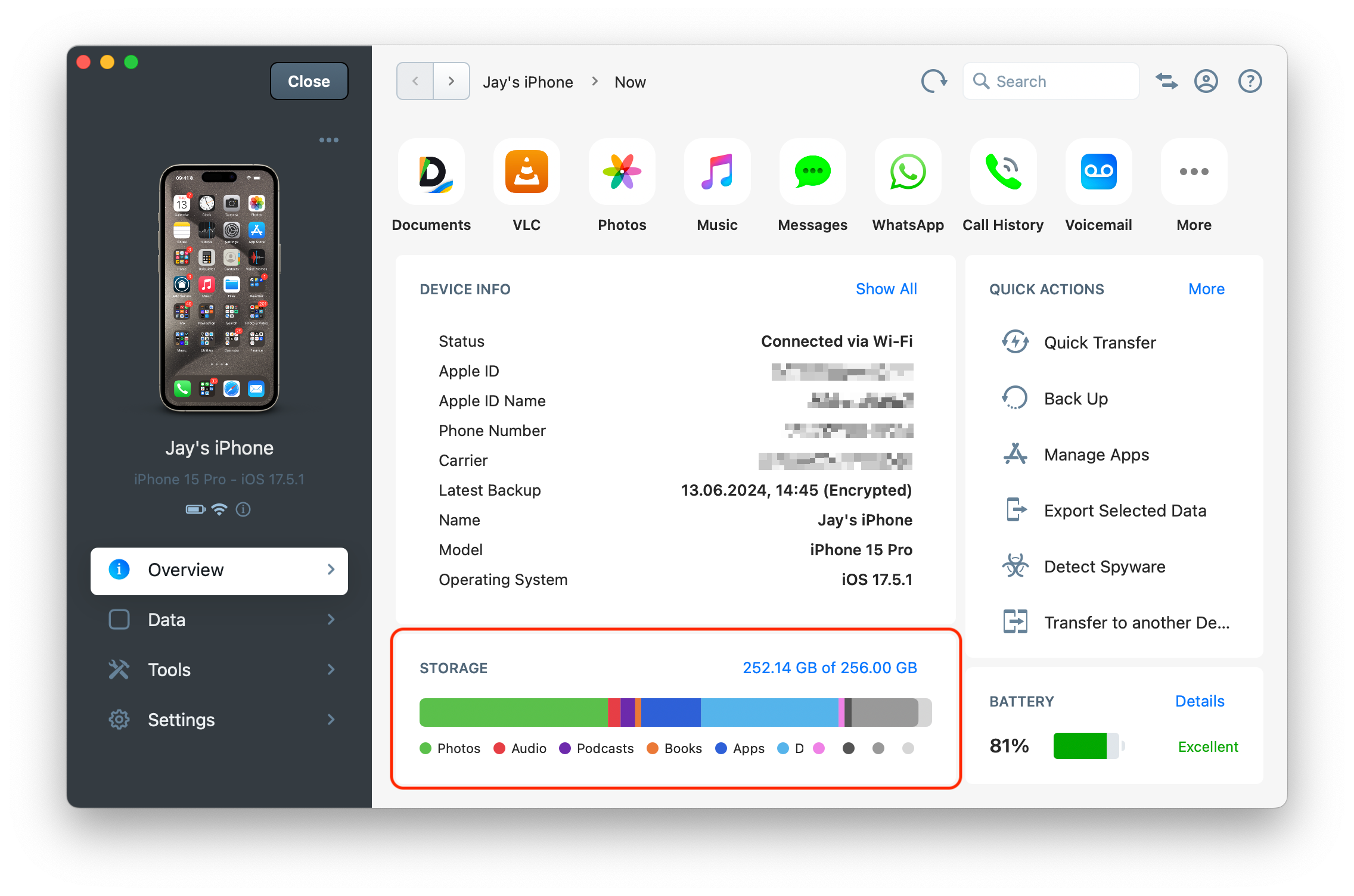
Task: Click the Podcasts legend entry
Action: pyautogui.click(x=597, y=748)
